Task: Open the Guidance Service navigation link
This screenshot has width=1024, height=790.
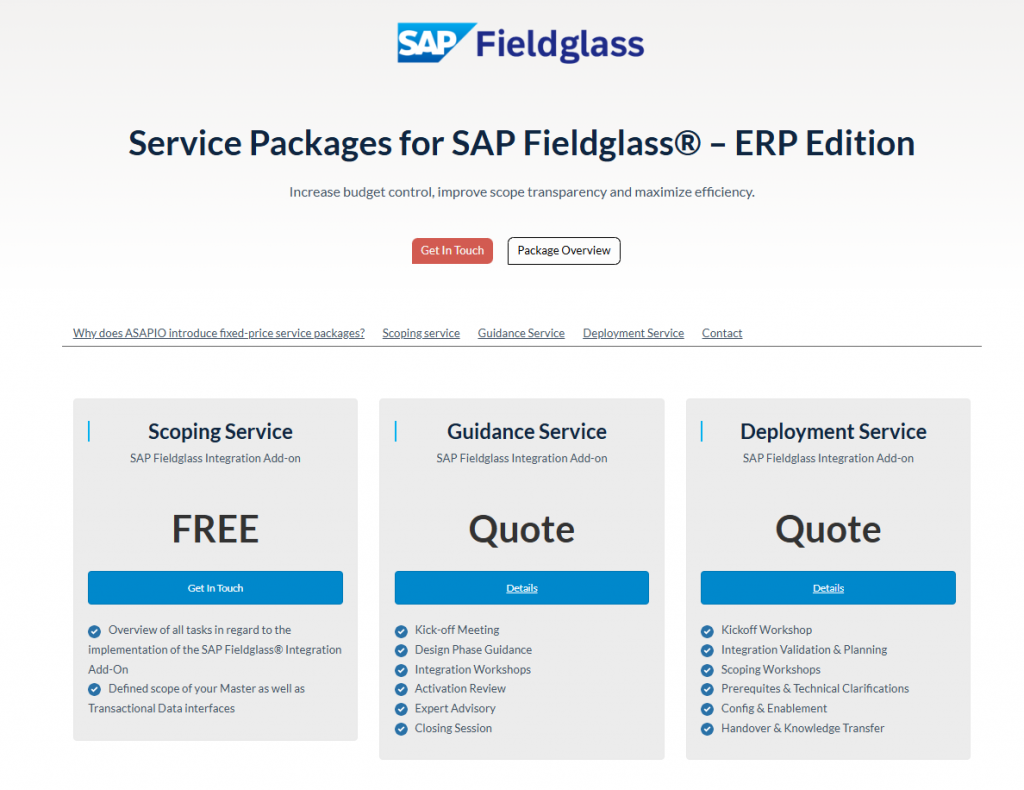Action: 521,333
